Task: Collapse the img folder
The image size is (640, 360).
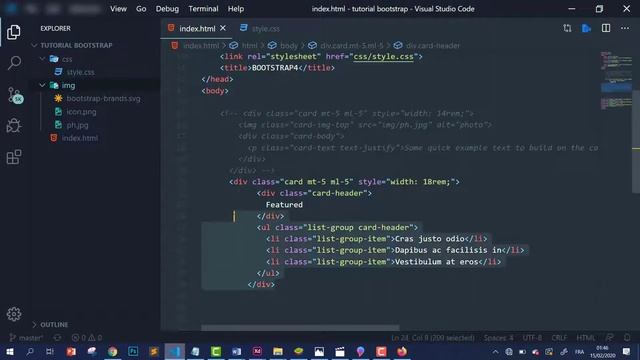Action: [68, 85]
